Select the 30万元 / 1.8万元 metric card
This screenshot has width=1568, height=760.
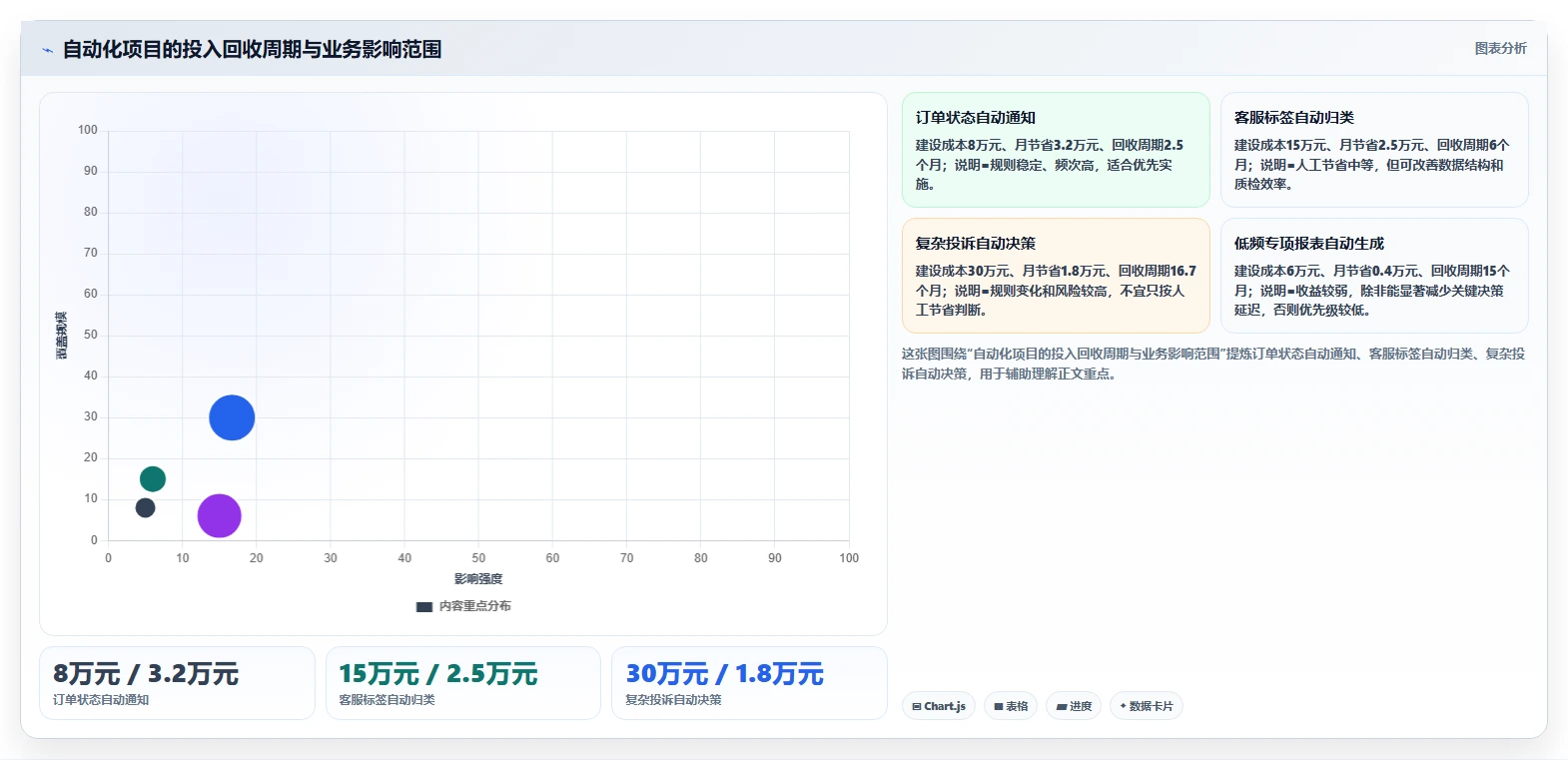coord(749,683)
